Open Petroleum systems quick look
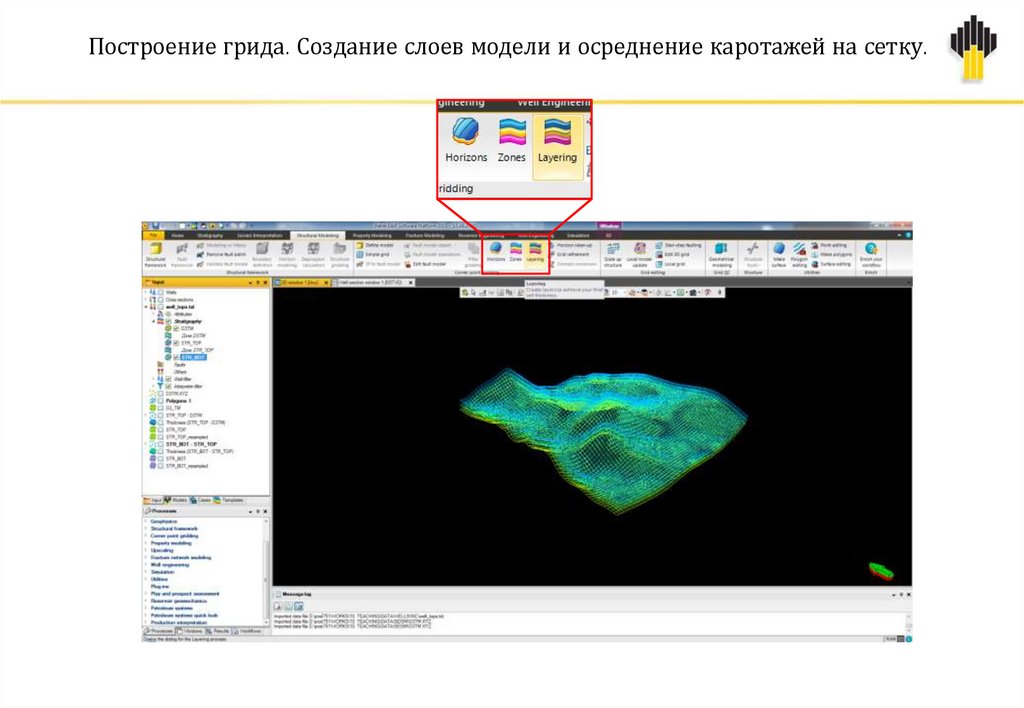 [184, 615]
